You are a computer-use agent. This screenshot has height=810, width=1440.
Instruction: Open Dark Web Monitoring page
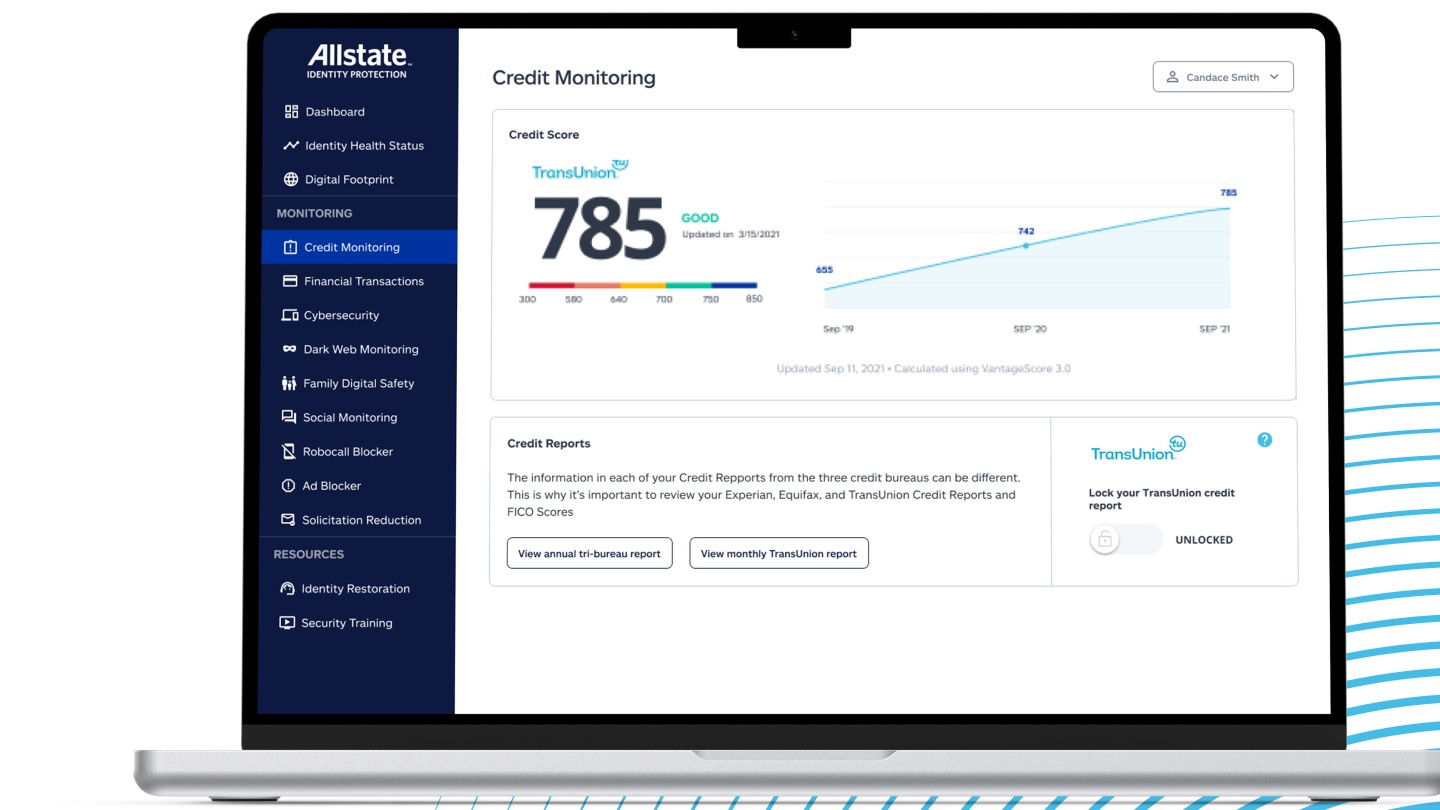pos(359,349)
